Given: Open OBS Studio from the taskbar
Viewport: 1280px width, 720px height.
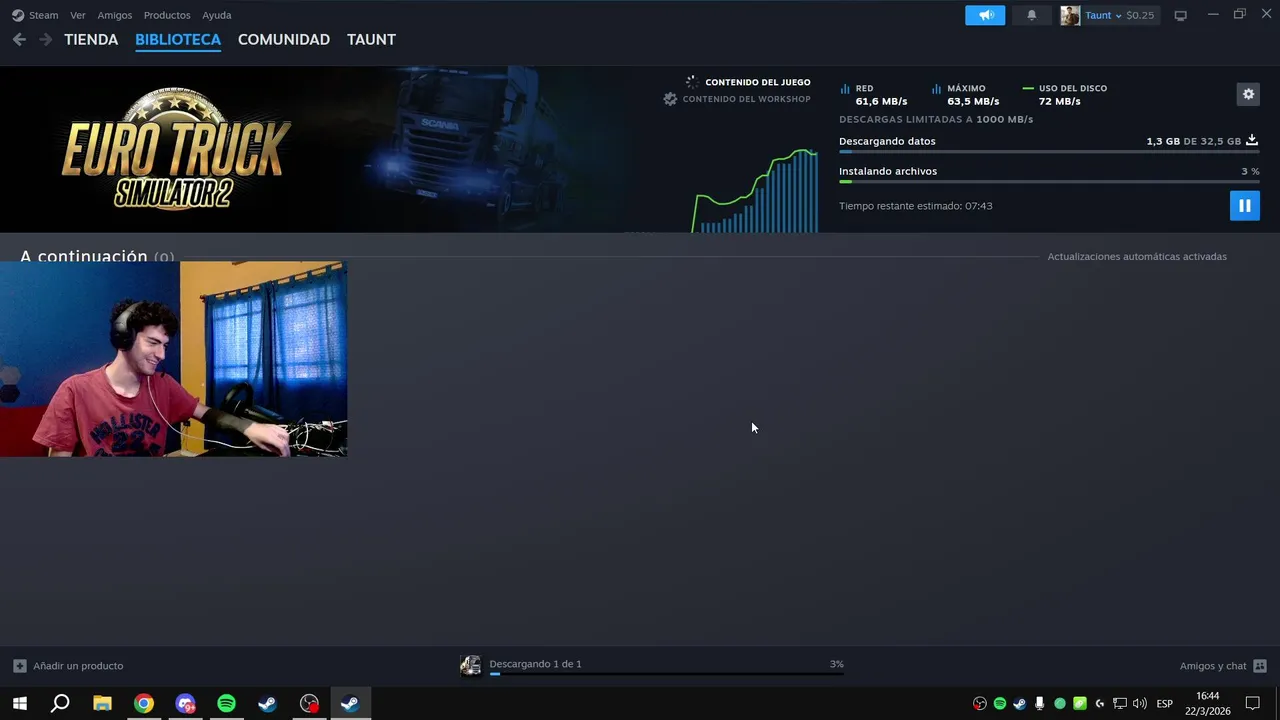Looking at the screenshot, I should point(309,704).
